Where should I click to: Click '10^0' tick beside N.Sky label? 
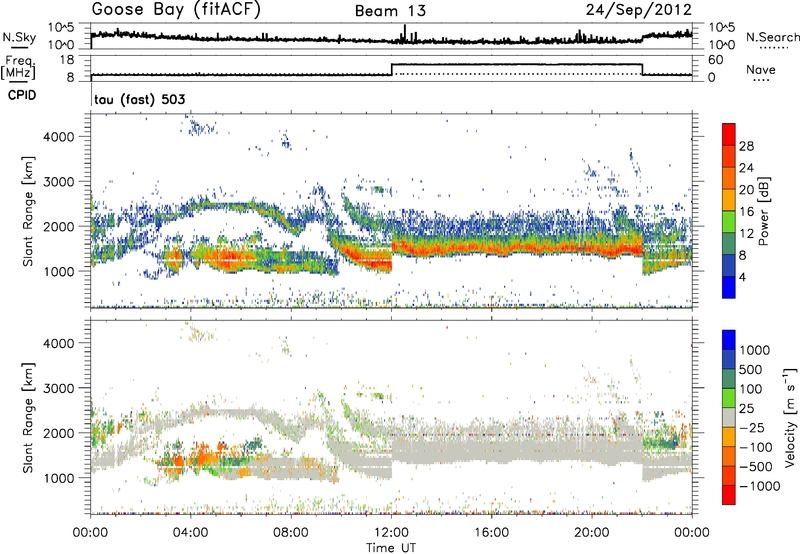point(61,45)
